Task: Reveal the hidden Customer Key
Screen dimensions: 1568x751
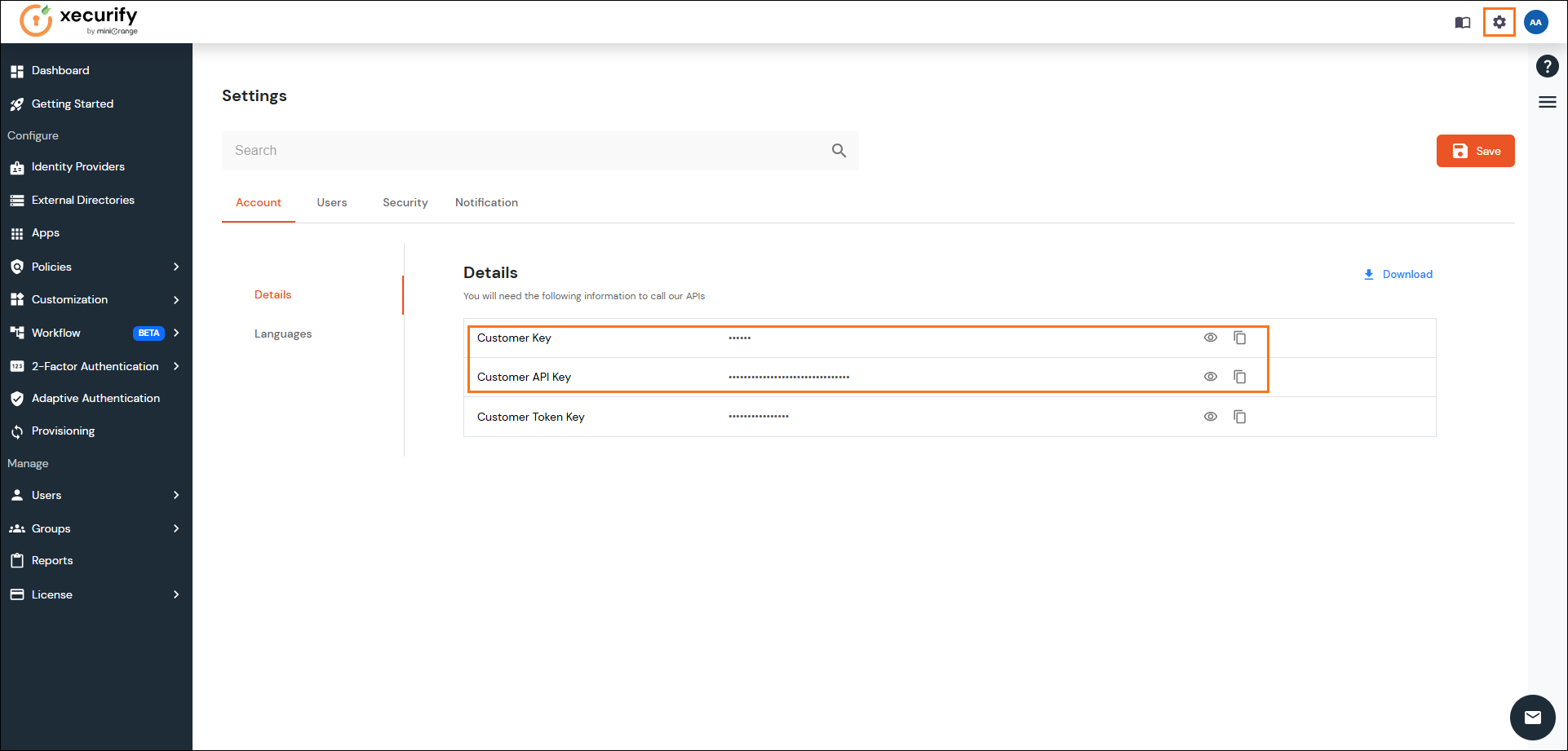Action: [x=1210, y=338]
